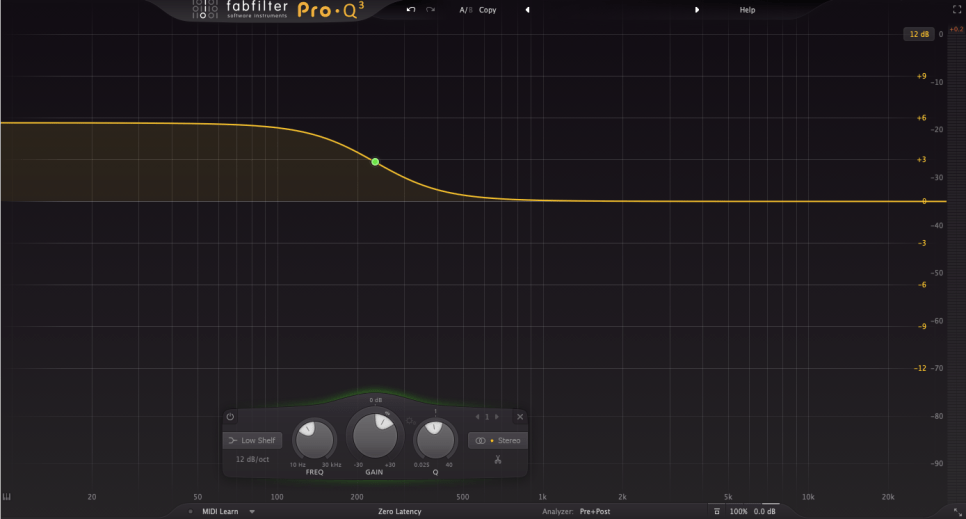Image resolution: width=966 pixels, height=519 pixels.
Task: Toggle the A/B state switch
Action: click(465, 10)
